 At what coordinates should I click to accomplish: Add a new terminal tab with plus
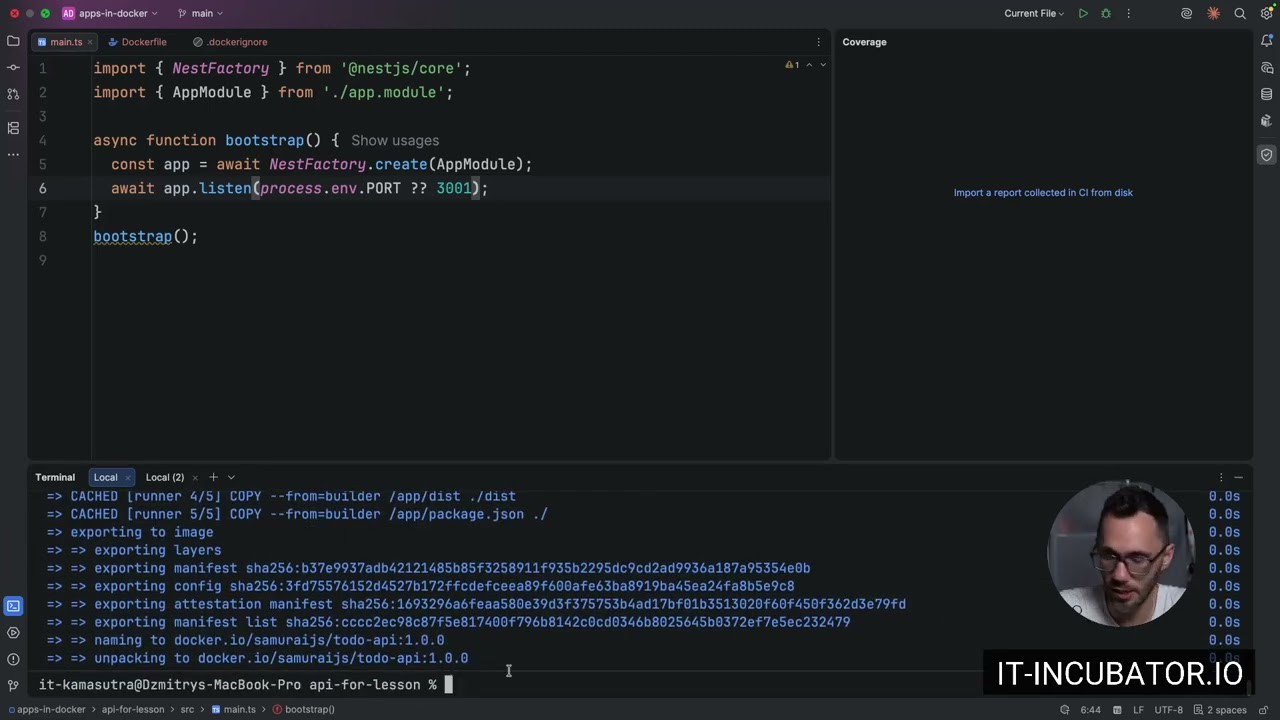point(213,477)
